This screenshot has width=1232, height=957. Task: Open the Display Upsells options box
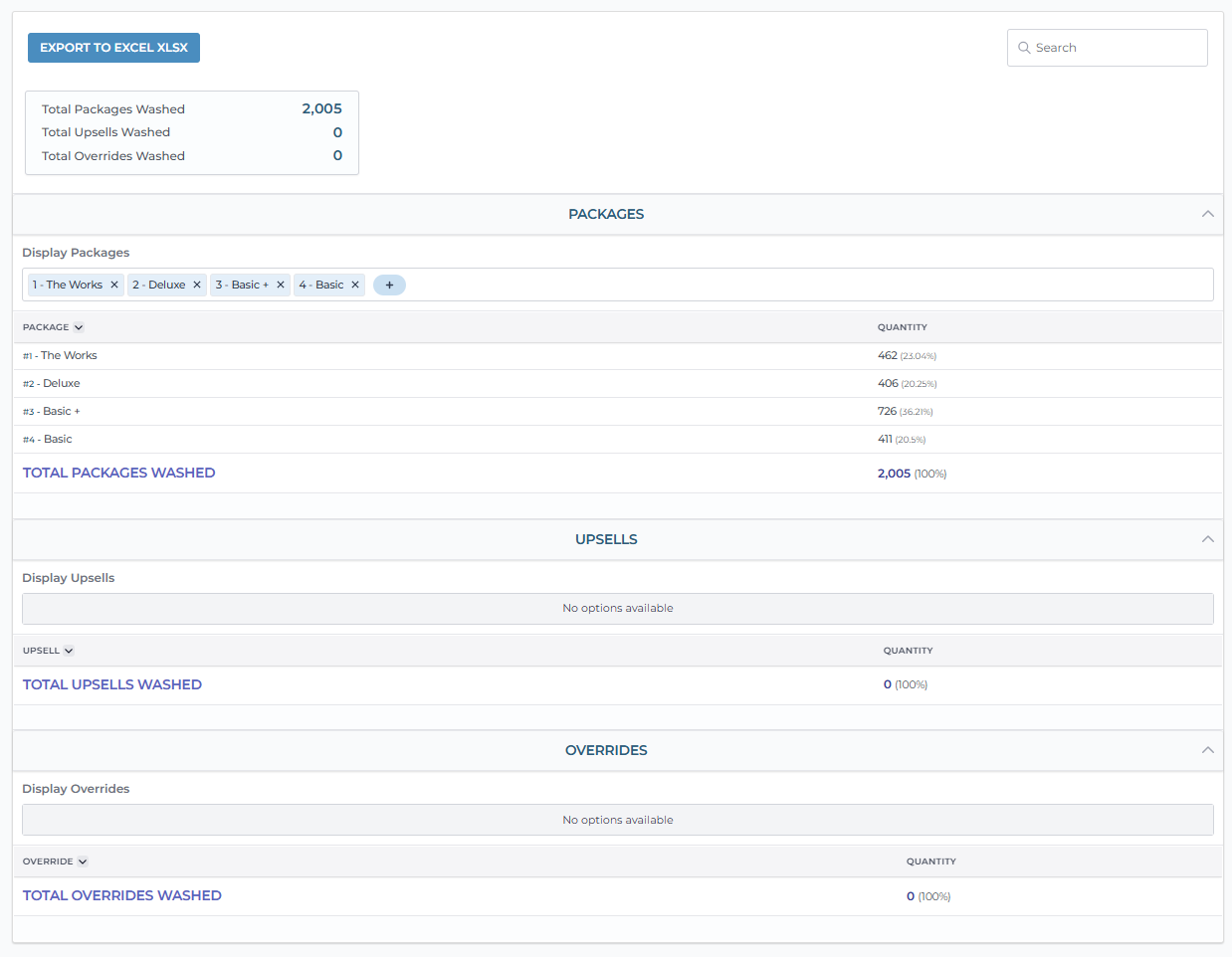(x=617, y=609)
